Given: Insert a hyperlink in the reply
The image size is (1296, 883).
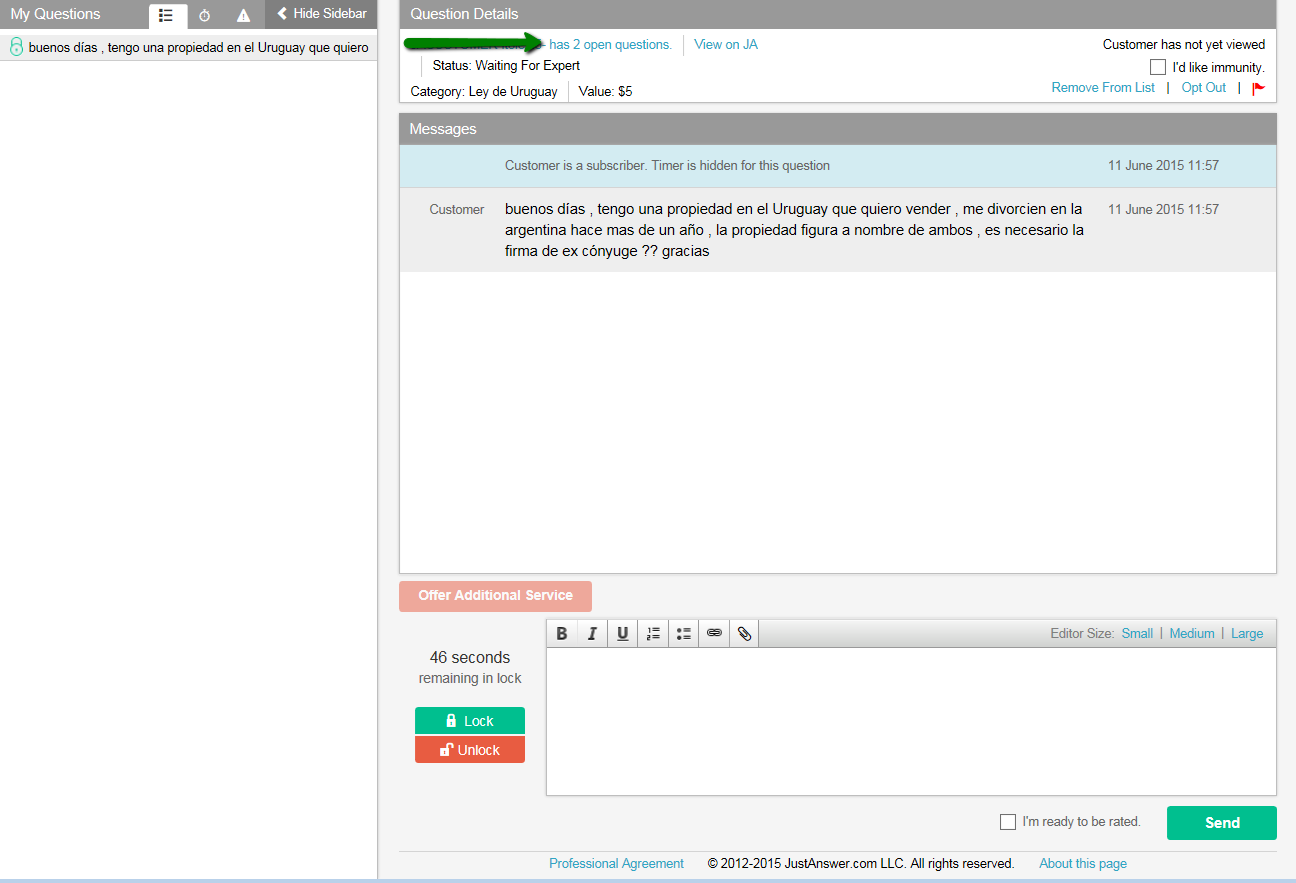Looking at the screenshot, I should (714, 634).
